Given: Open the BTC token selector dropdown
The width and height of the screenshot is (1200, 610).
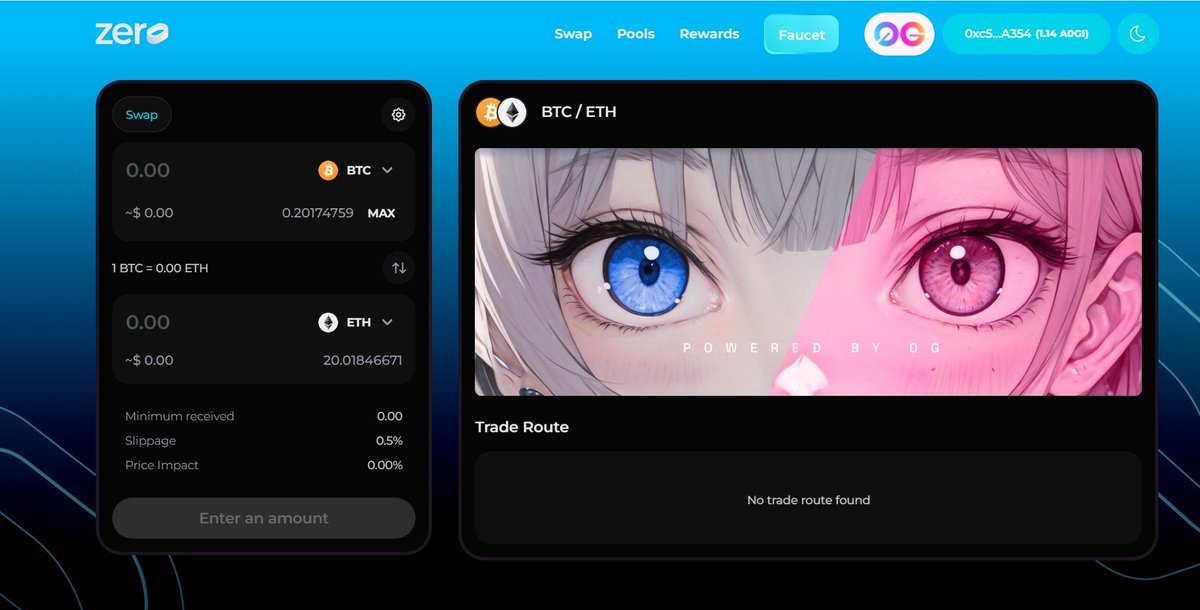Looking at the screenshot, I should pos(357,170).
